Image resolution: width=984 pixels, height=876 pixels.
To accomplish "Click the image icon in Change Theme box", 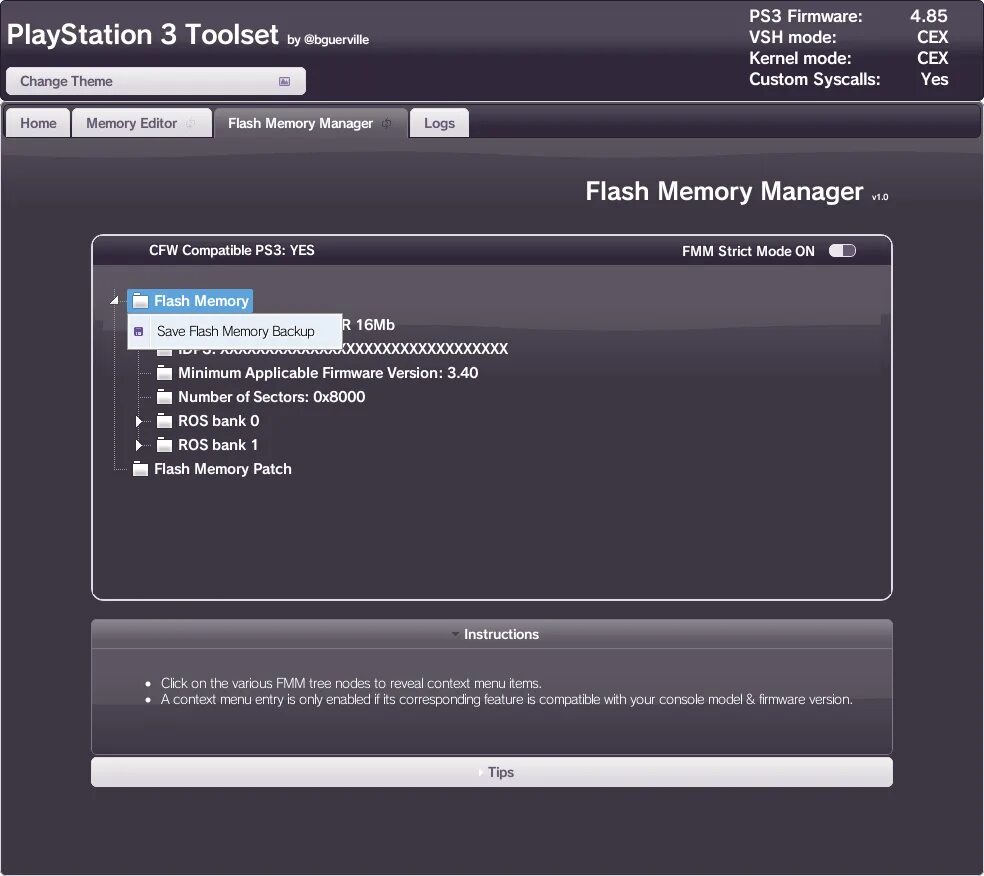I will (284, 82).
